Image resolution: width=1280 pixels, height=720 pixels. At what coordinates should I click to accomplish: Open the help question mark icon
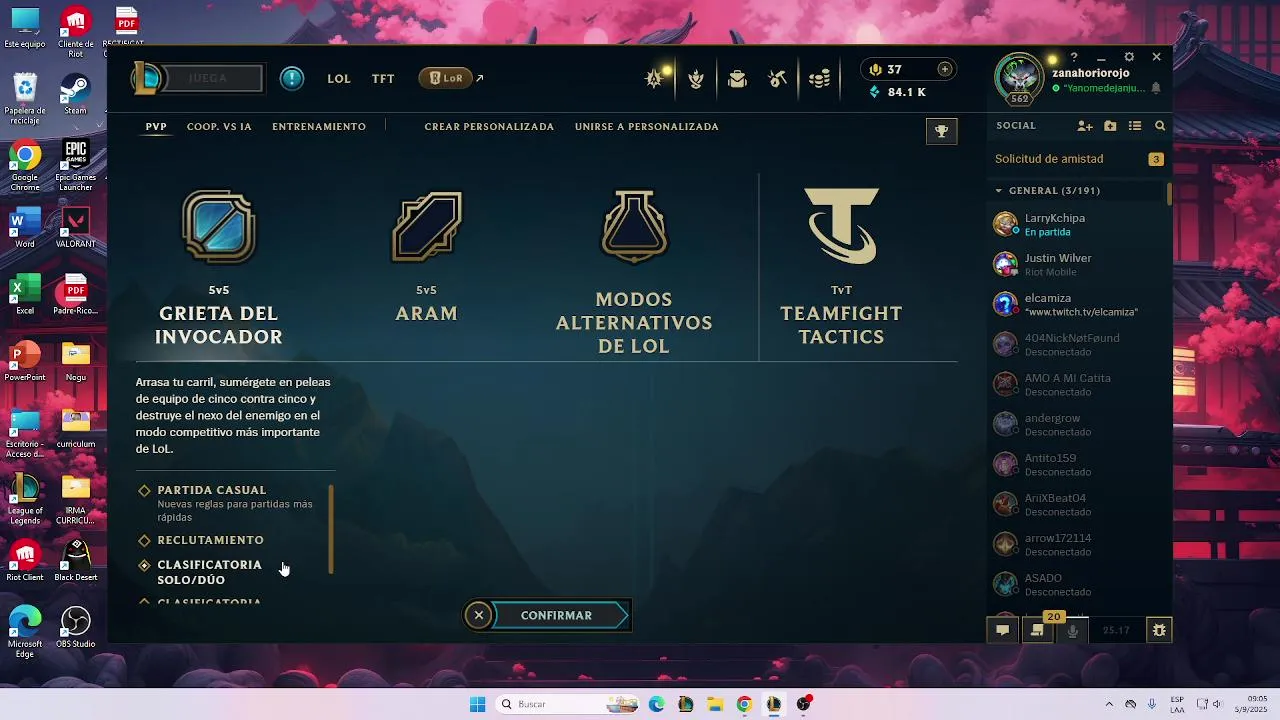tap(1074, 57)
